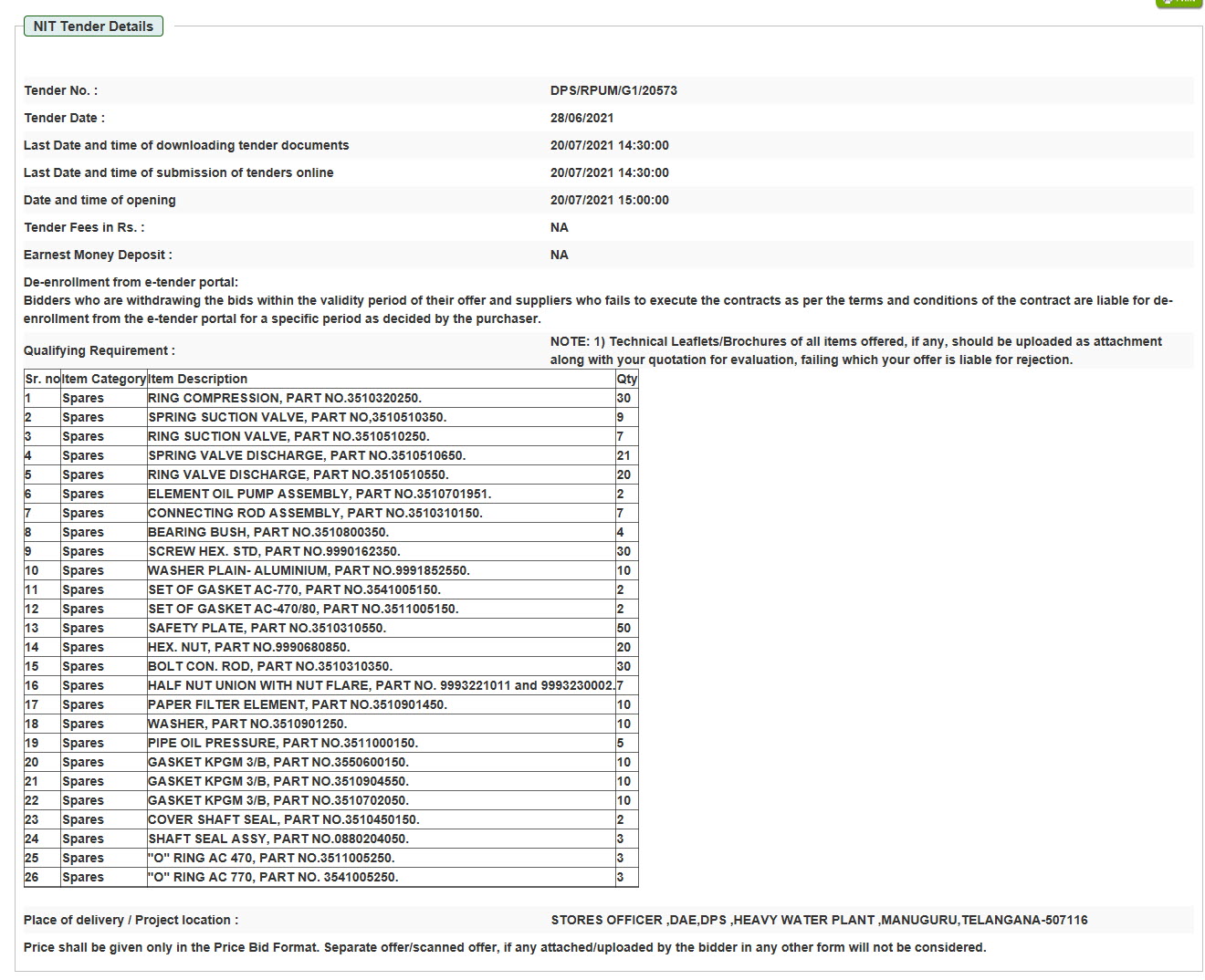The image size is (1205, 980).
Task: Select "O" RING AC 770 description cell
Action: coord(381,877)
